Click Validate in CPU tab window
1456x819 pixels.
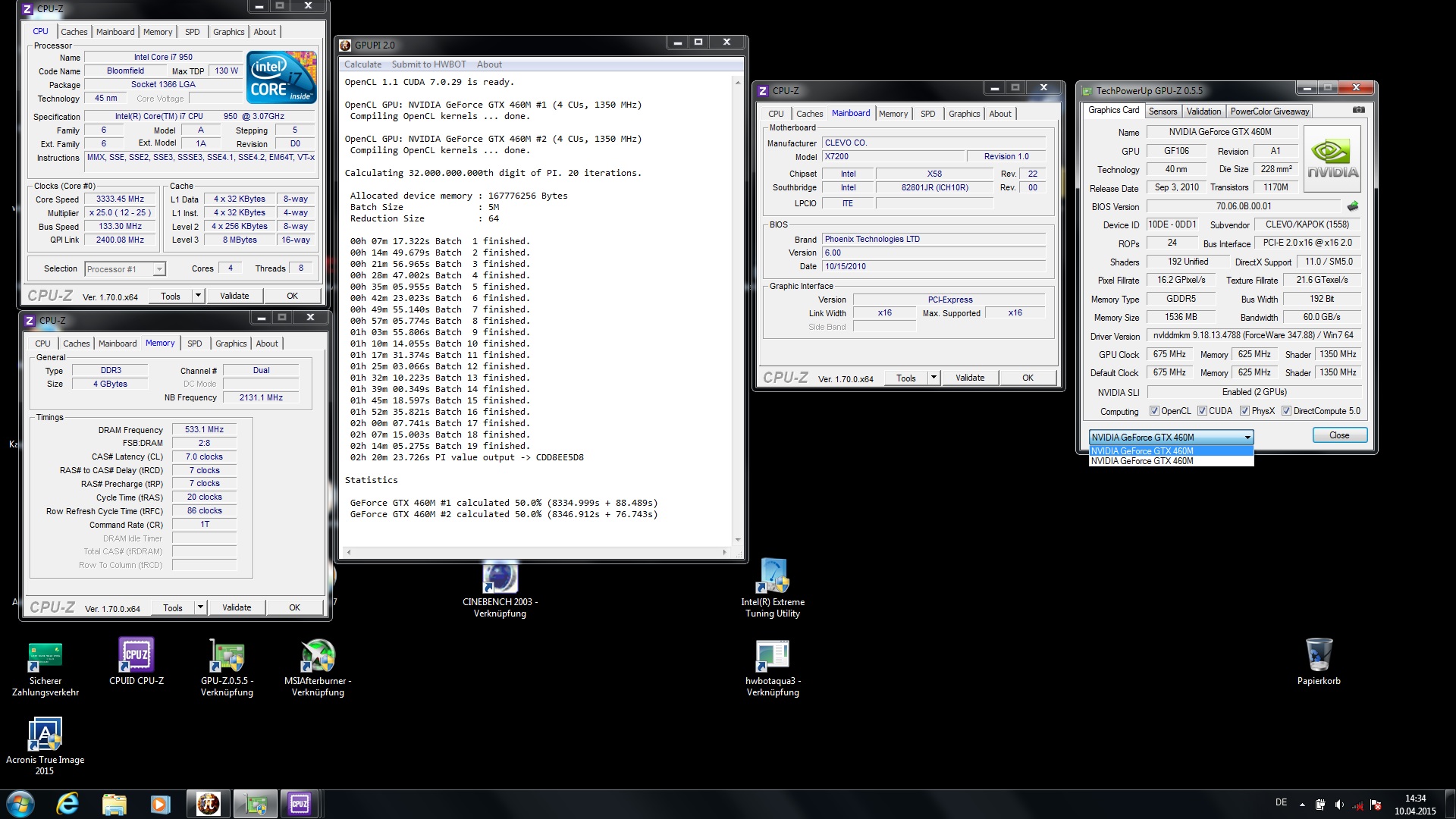[x=234, y=296]
